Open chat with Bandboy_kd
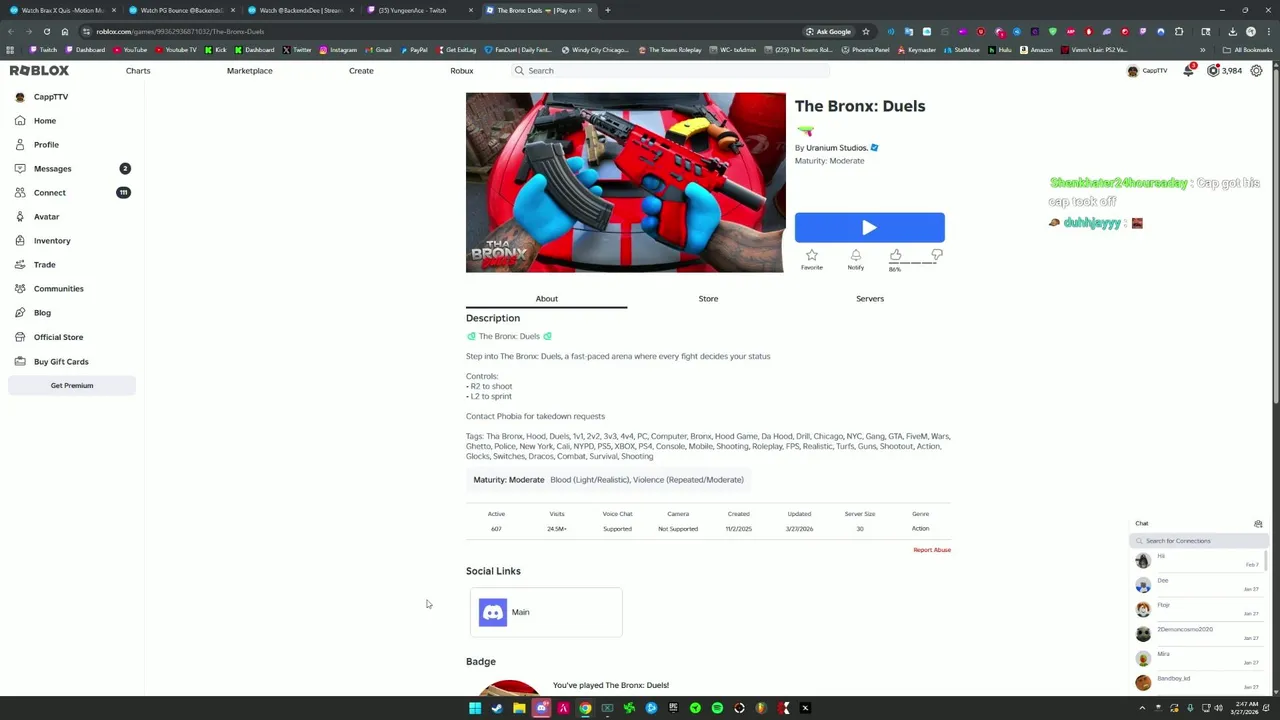 point(1198,683)
